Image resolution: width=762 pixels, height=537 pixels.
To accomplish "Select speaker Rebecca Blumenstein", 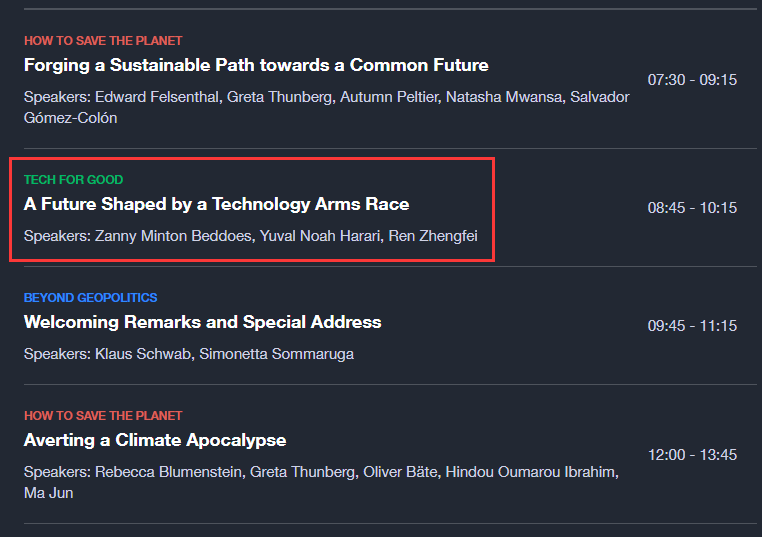I will click(167, 472).
